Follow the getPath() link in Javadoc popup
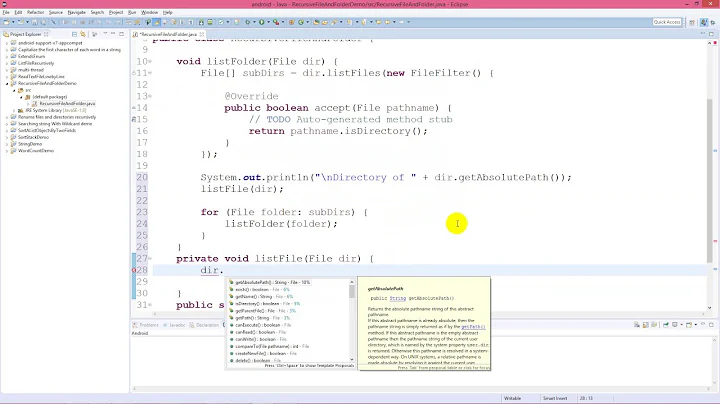720x404 pixels. pyautogui.click(x=473, y=326)
